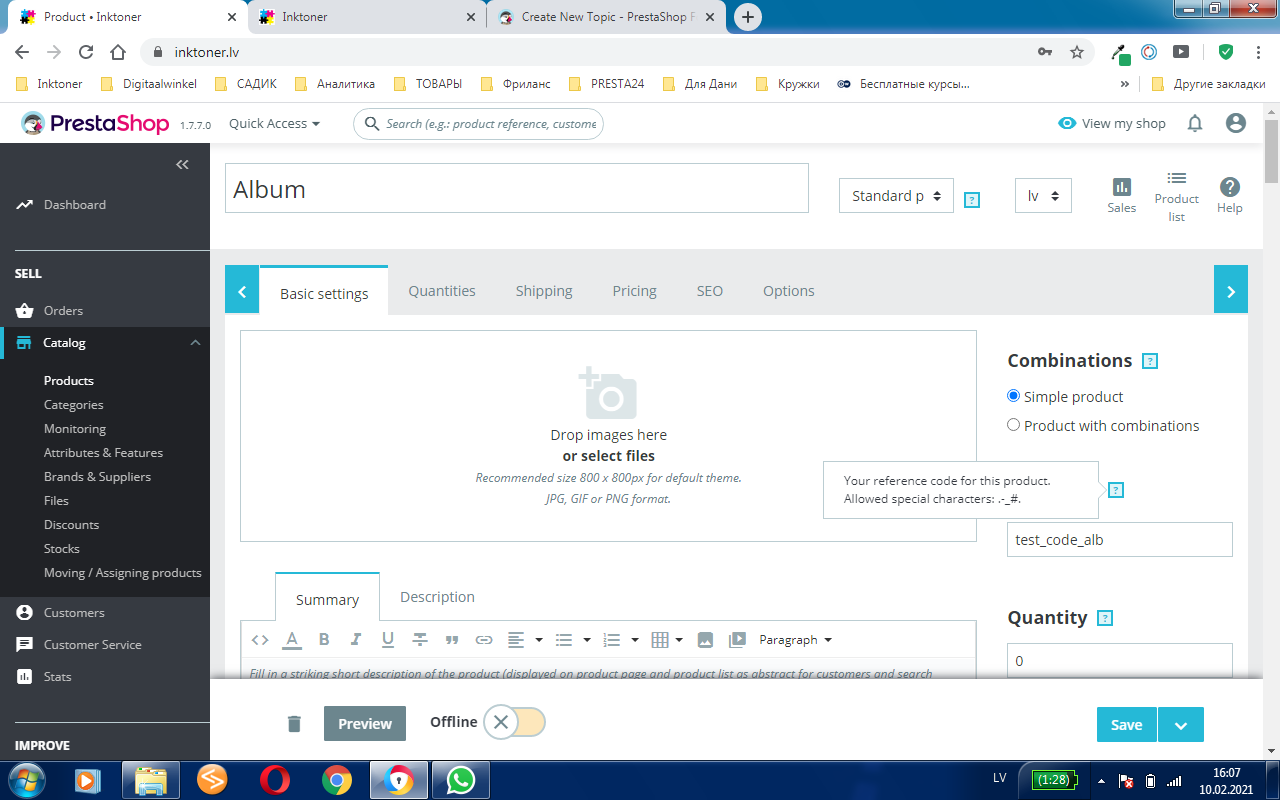Image resolution: width=1280 pixels, height=800 pixels.
Task: Bookmark this page with the star
Action: [x=1077, y=52]
